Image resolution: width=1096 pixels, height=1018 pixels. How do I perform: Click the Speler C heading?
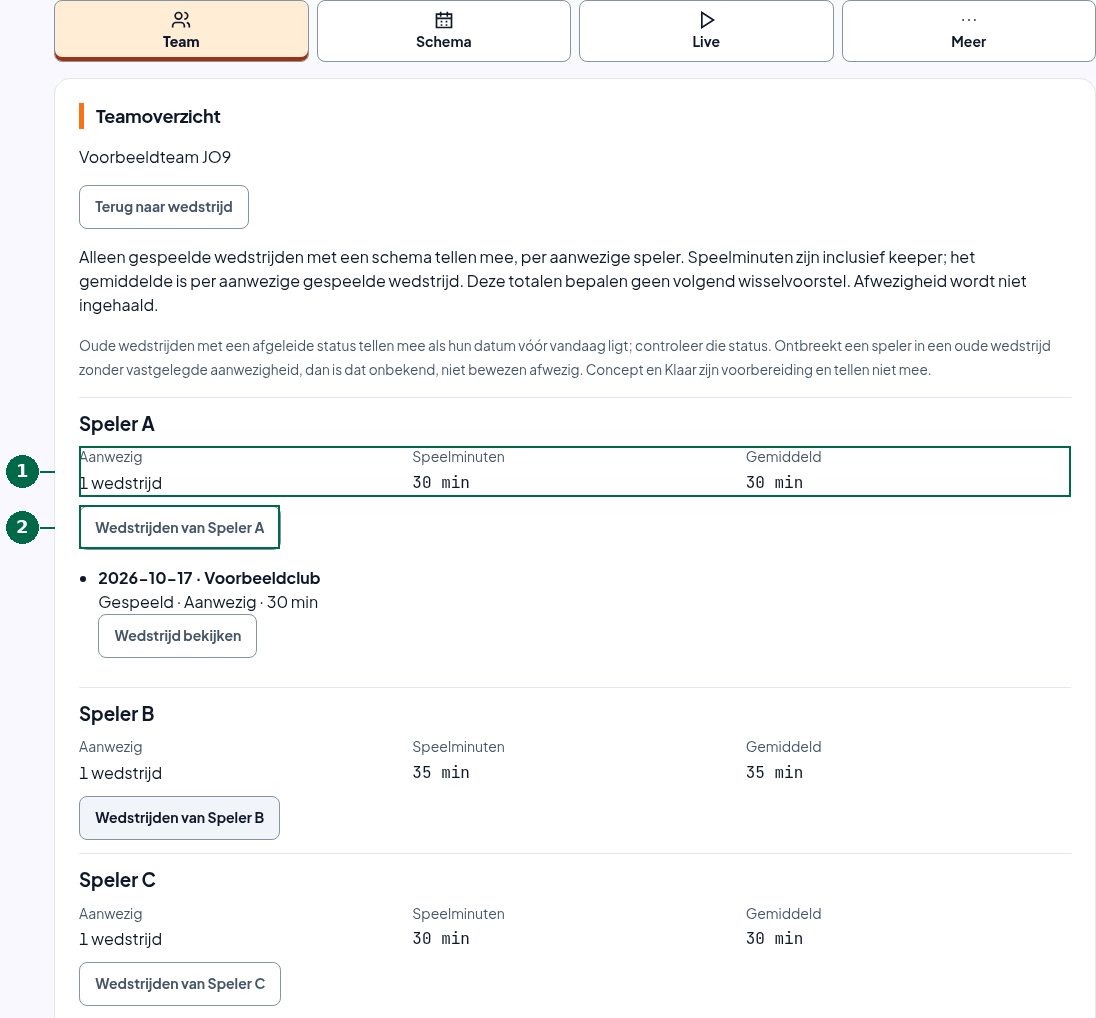click(x=117, y=880)
